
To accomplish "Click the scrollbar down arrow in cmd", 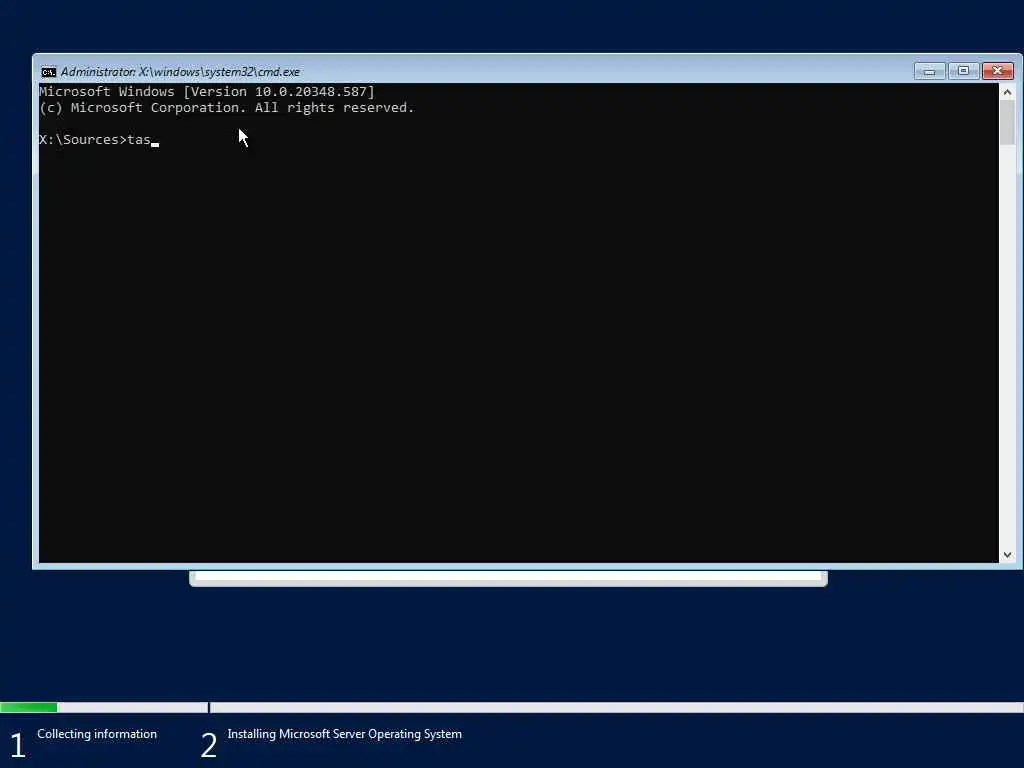I will click(1007, 554).
